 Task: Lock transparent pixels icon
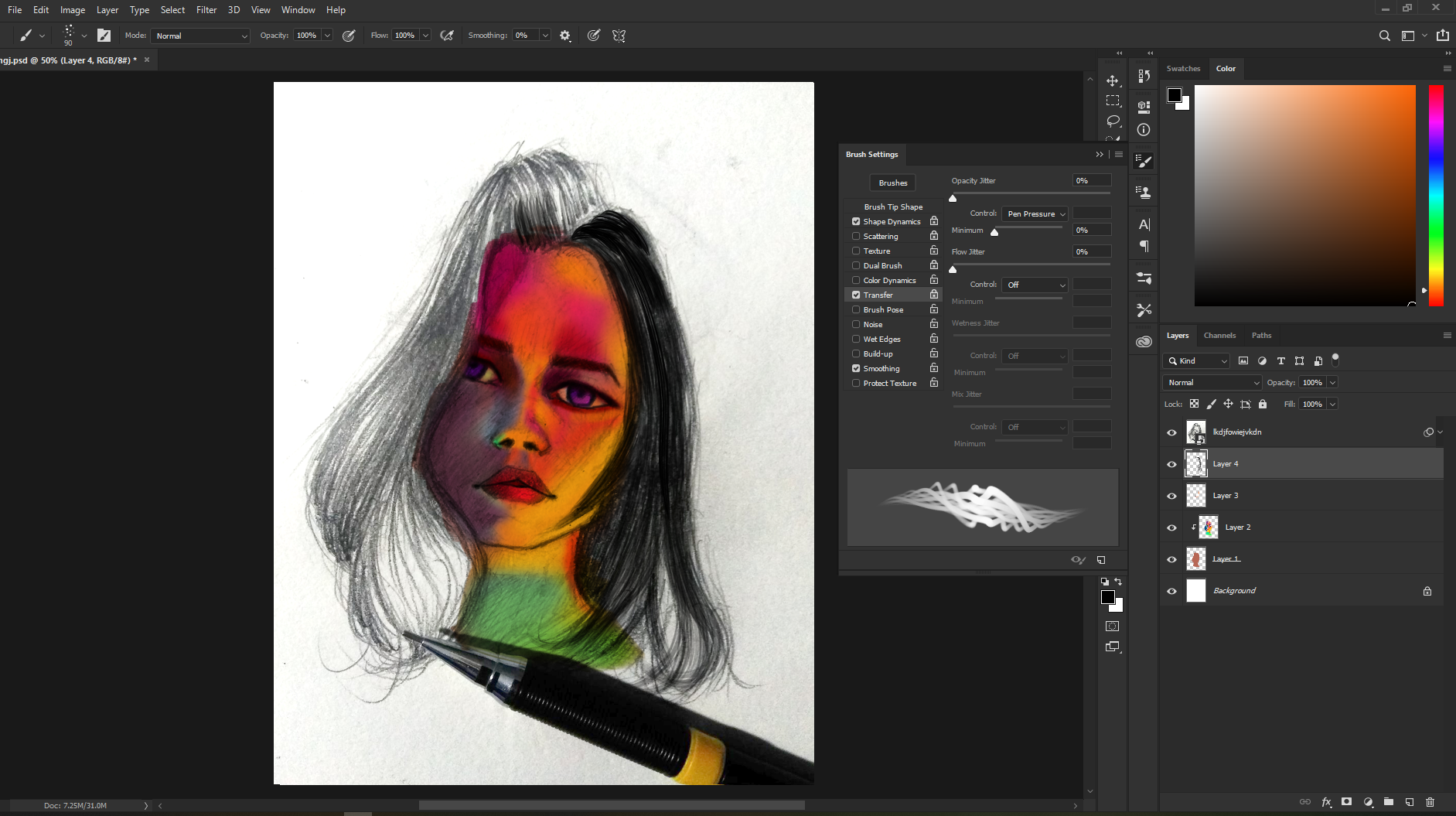coord(1194,404)
